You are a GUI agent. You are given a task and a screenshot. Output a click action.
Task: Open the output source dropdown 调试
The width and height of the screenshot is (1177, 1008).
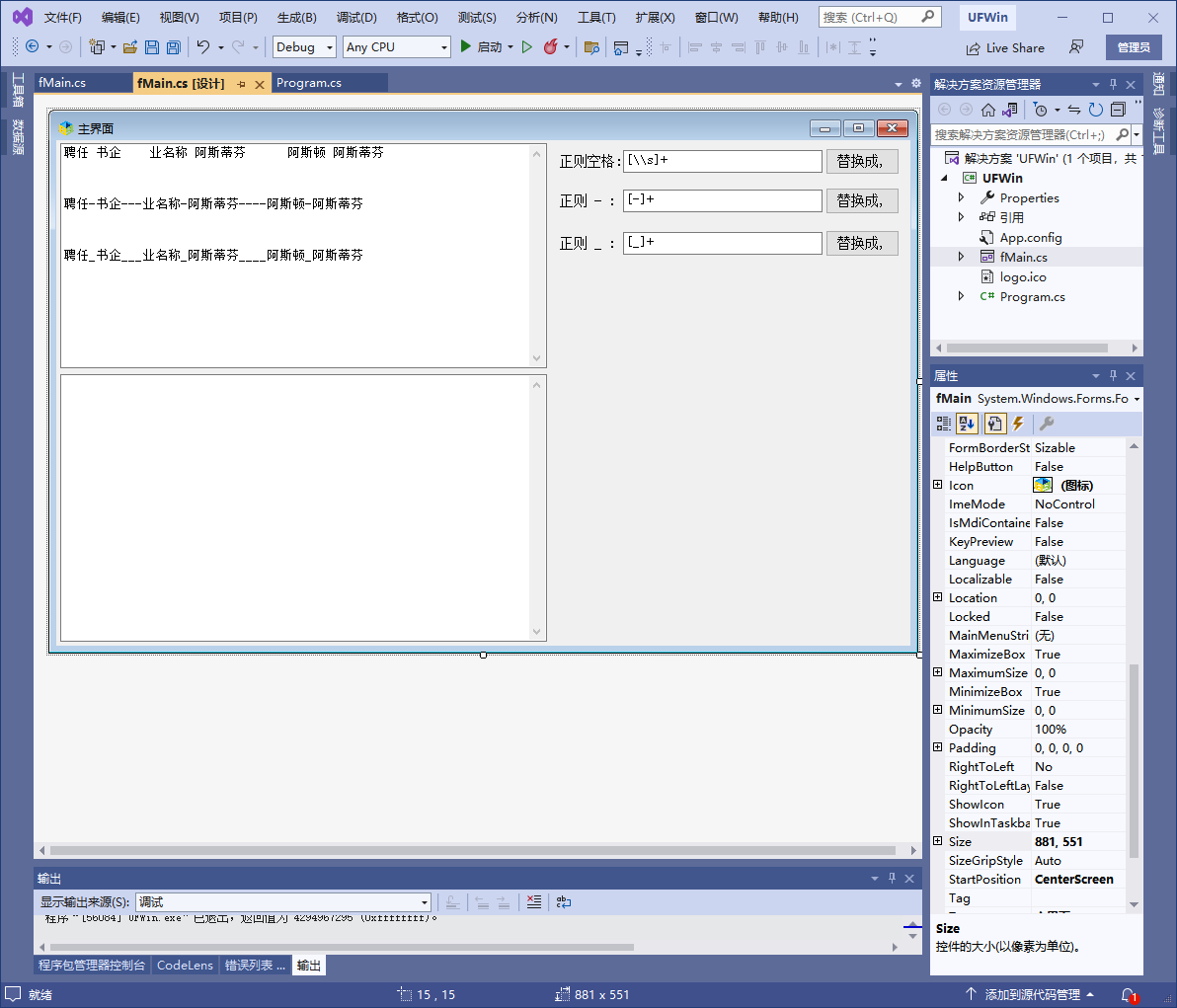pyautogui.click(x=283, y=901)
